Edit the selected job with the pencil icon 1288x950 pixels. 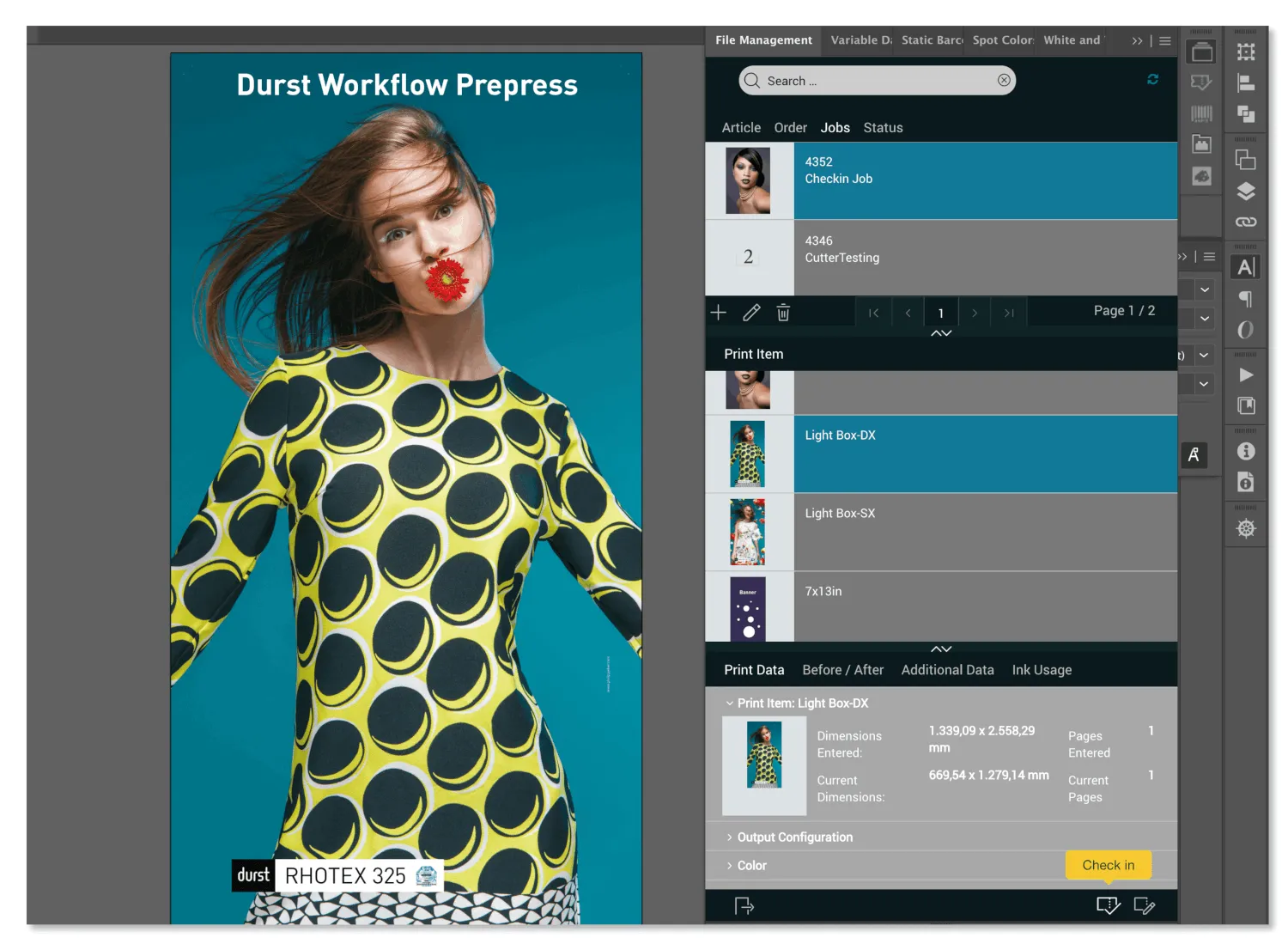[750, 312]
